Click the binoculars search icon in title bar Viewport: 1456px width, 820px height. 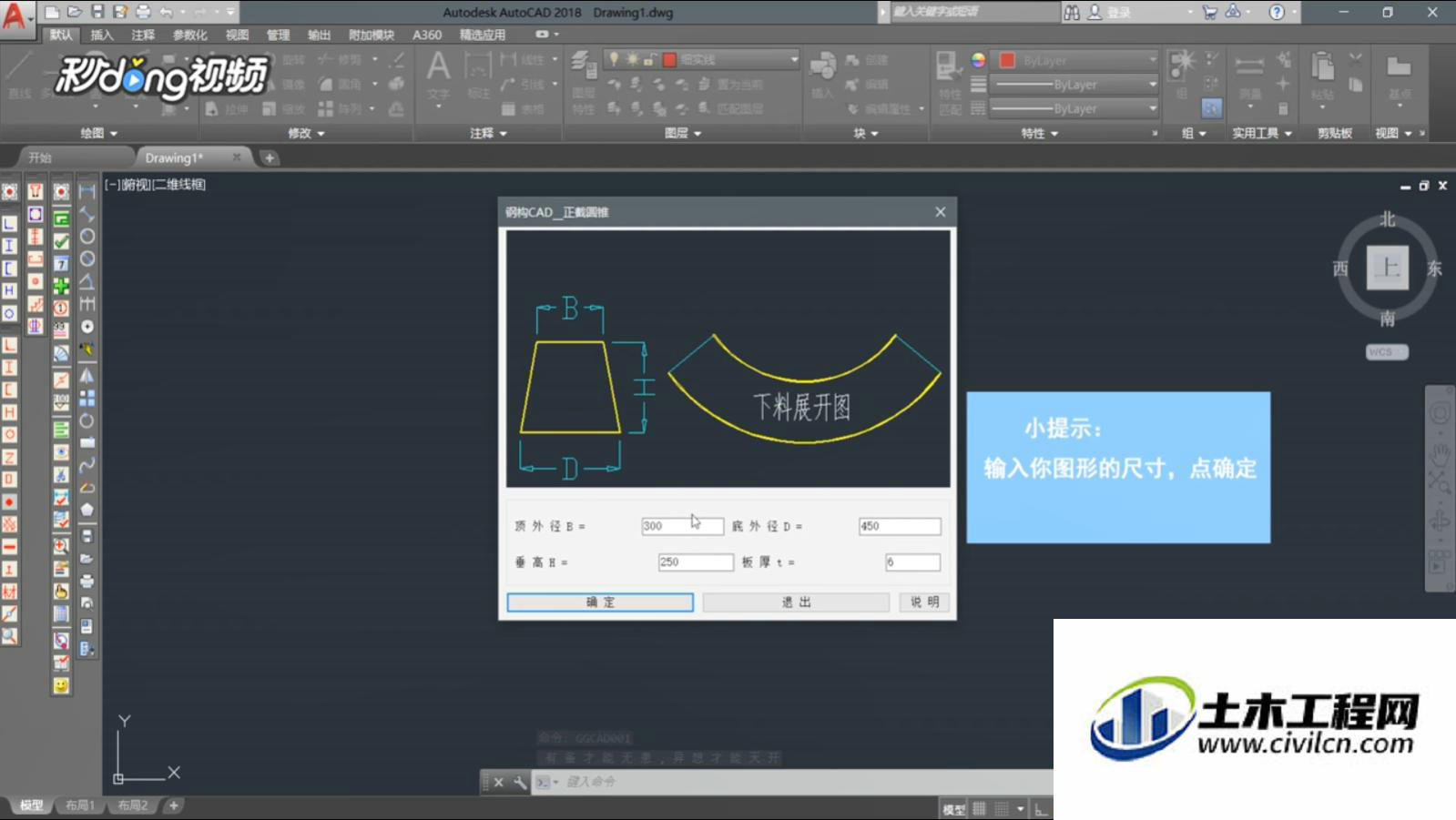coord(1072,12)
